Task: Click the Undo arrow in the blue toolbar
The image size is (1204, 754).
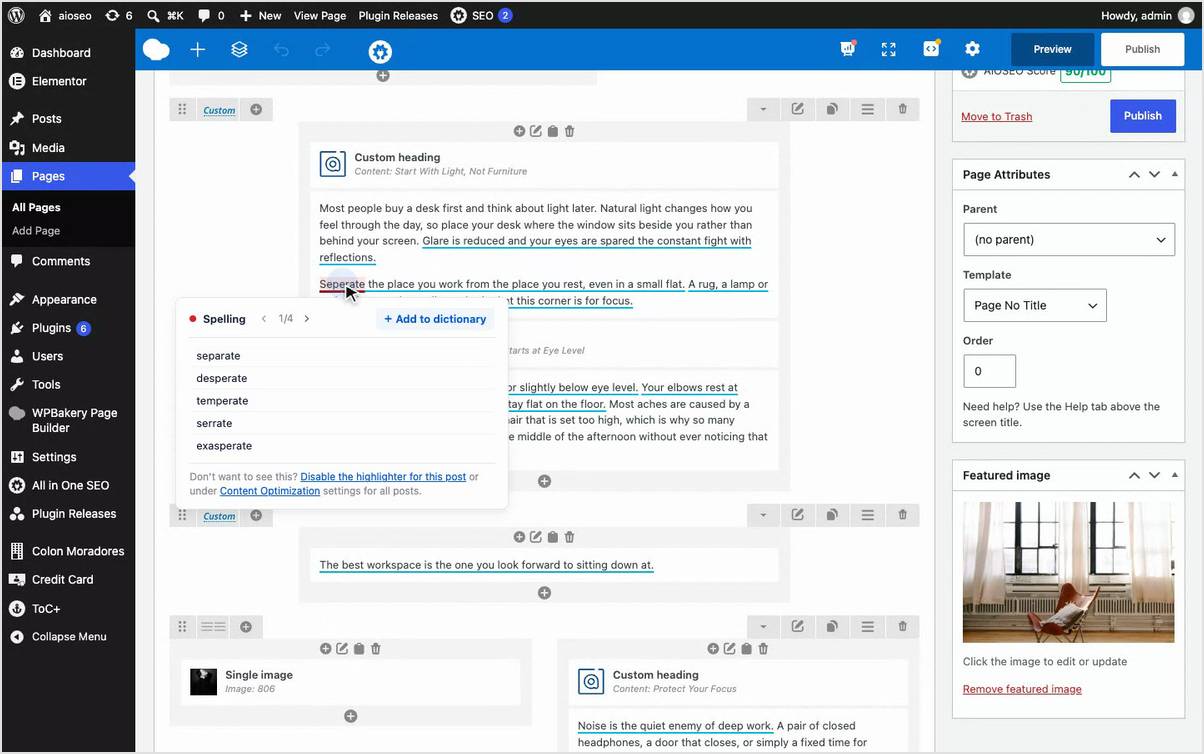Action: pos(281,50)
